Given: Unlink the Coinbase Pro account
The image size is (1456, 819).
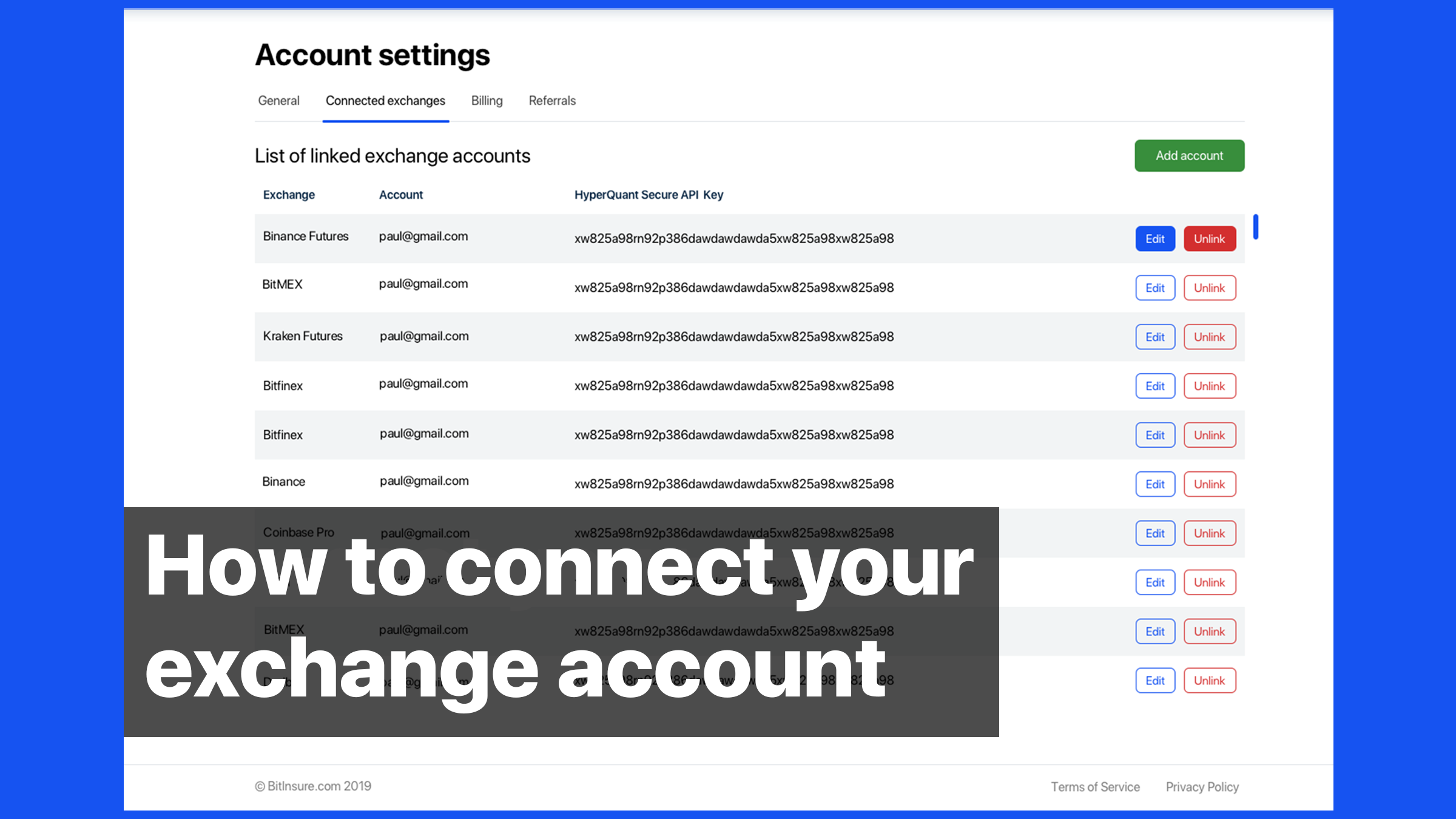Looking at the screenshot, I should [1210, 534].
